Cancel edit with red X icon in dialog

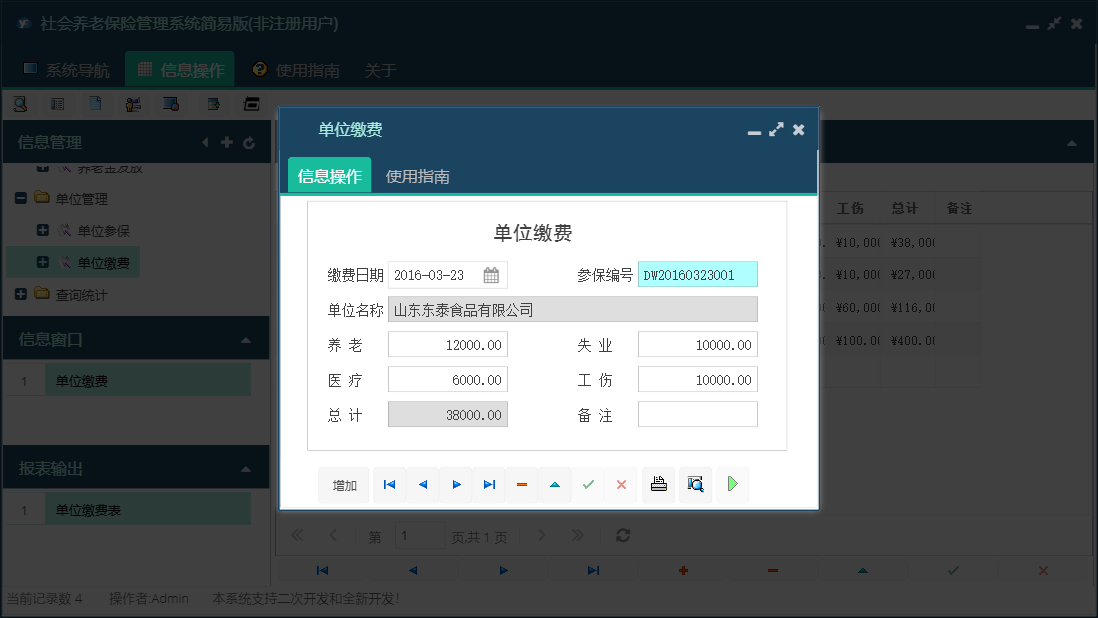pyautogui.click(x=620, y=484)
